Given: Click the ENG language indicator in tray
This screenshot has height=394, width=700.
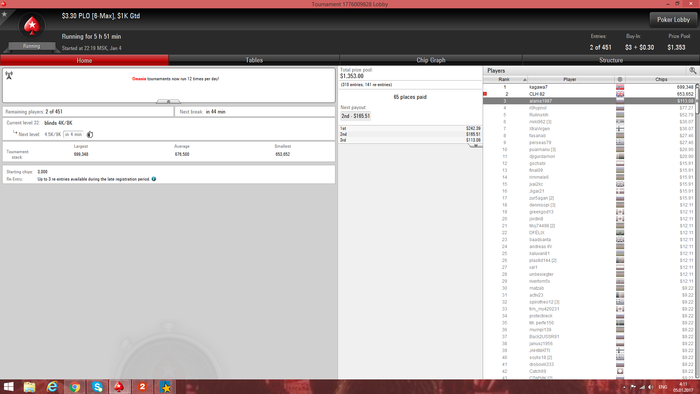Looking at the screenshot, I should coord(663,387).
